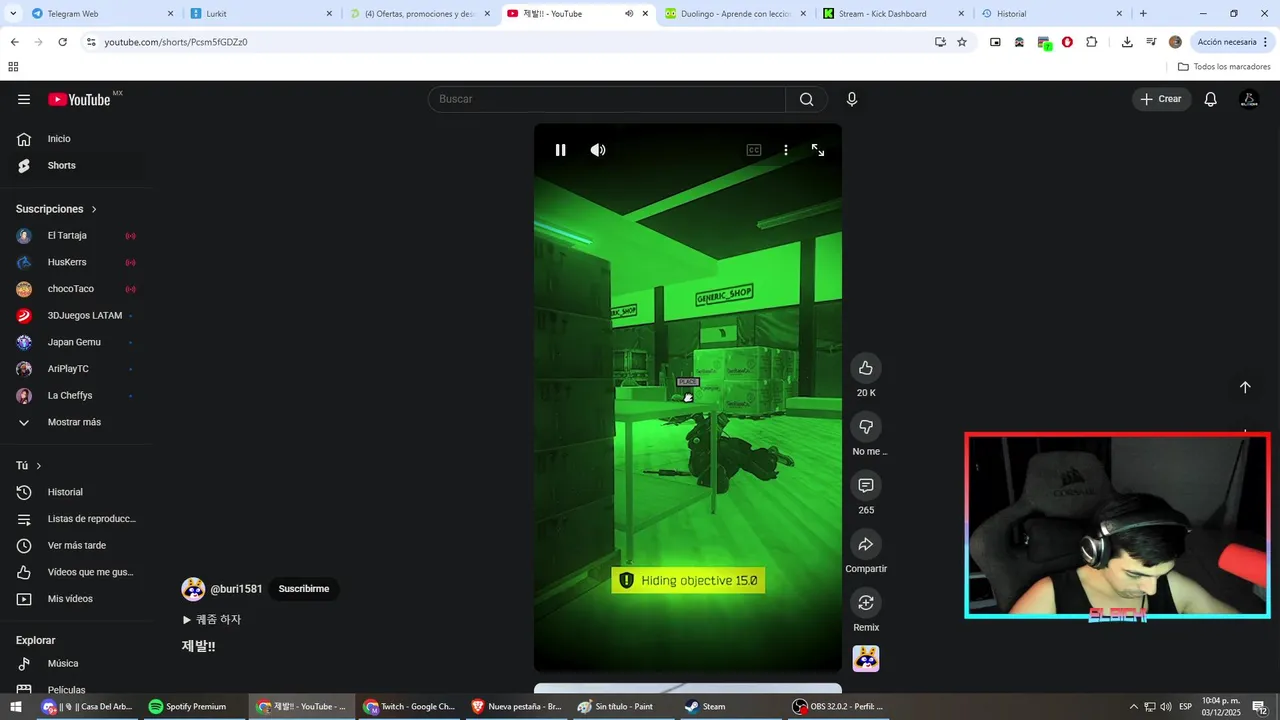Mute the YouTube tab audio icon

[629, 14]
